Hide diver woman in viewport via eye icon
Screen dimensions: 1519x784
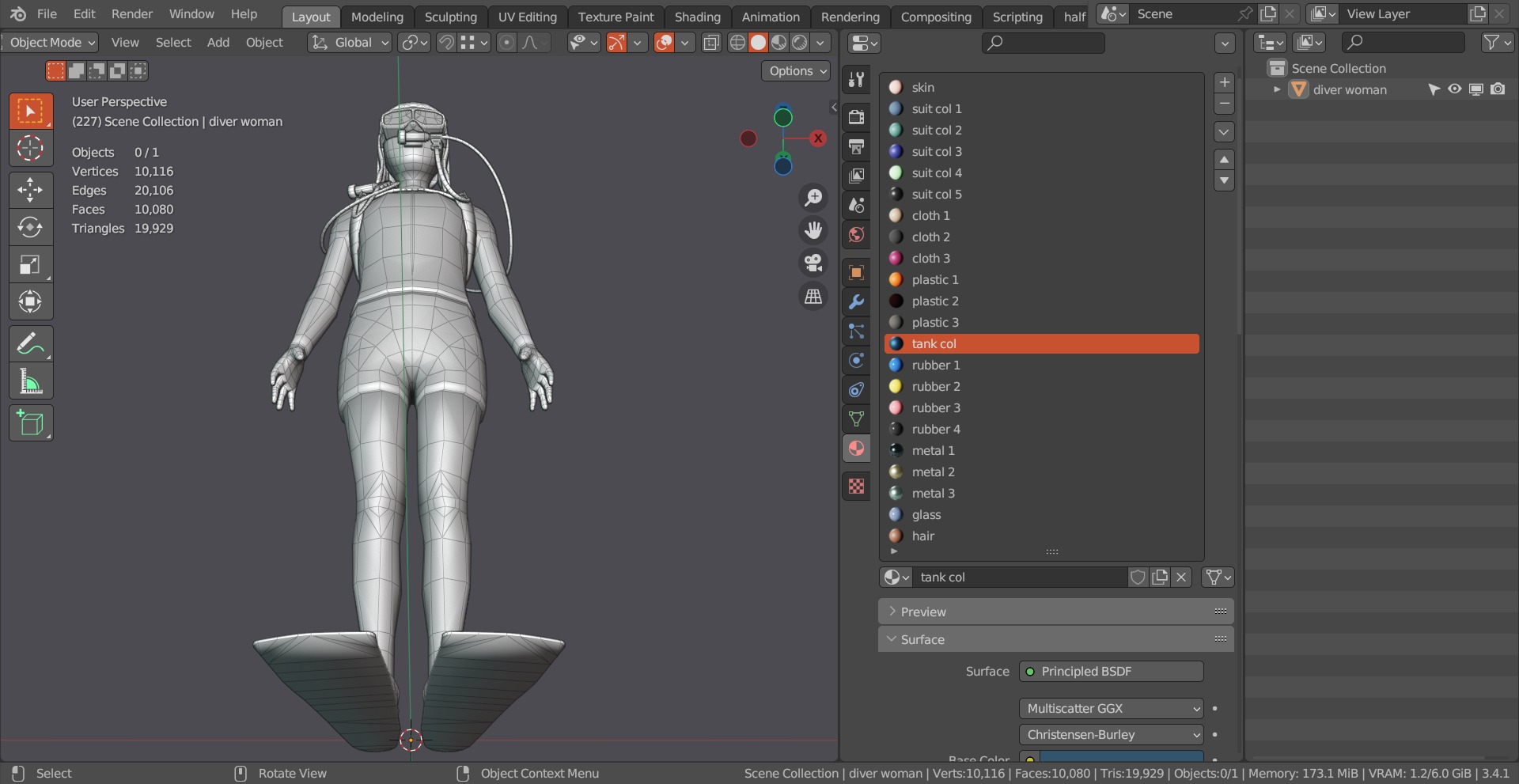tap(1454, 89)
